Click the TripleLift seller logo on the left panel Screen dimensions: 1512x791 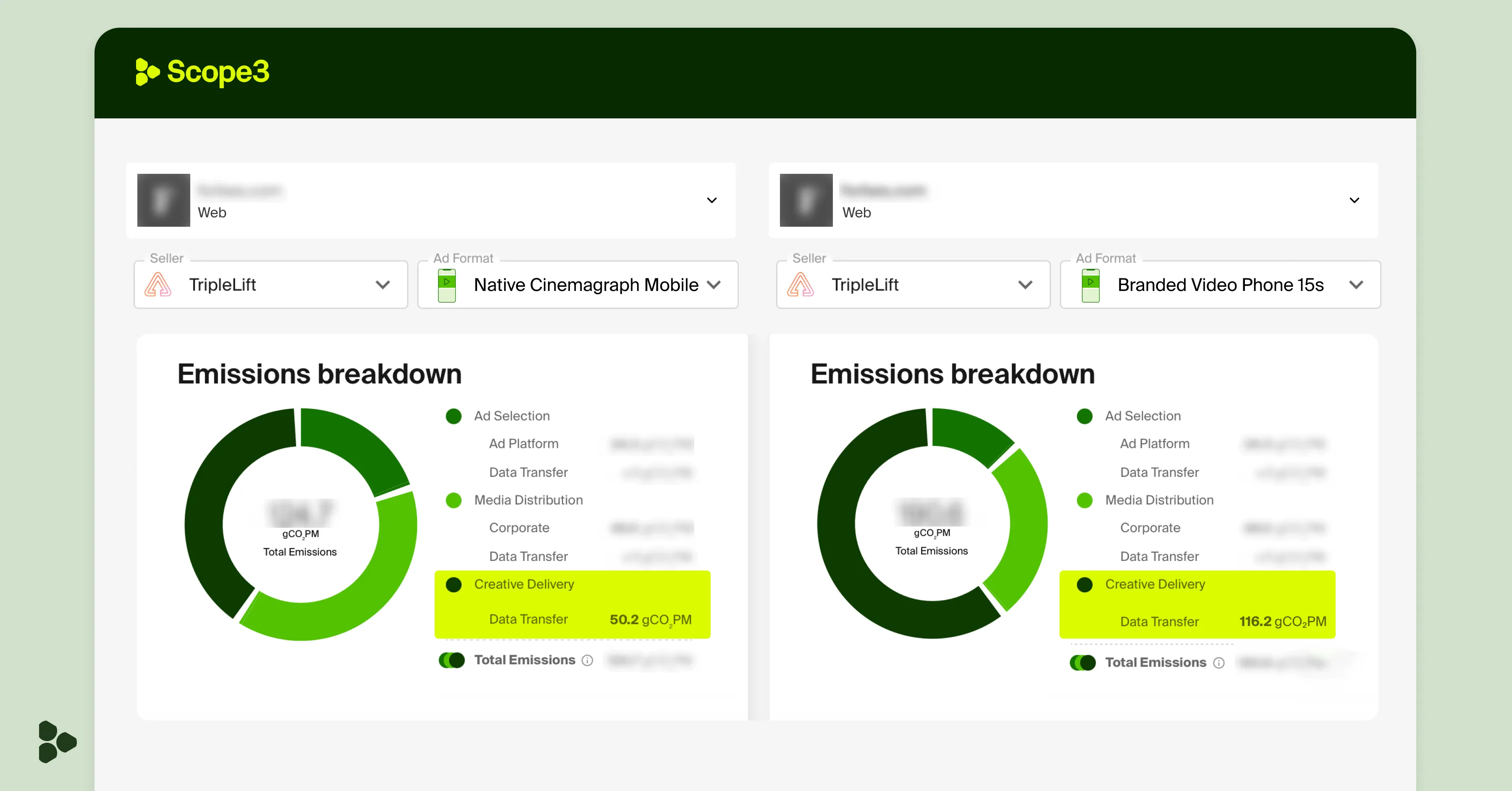(x=158, y=285)
